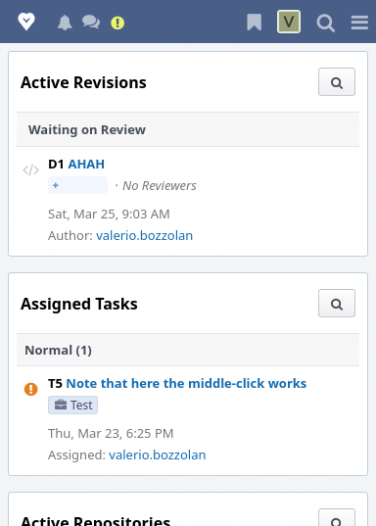Click the yellow setup issues alert icon
The image size is (376, 526).
coord(117,23)
